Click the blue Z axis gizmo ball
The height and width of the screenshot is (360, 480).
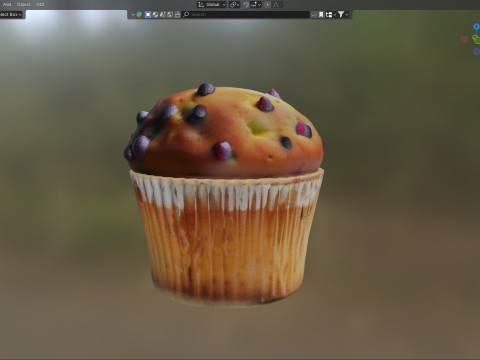(476, 27)
